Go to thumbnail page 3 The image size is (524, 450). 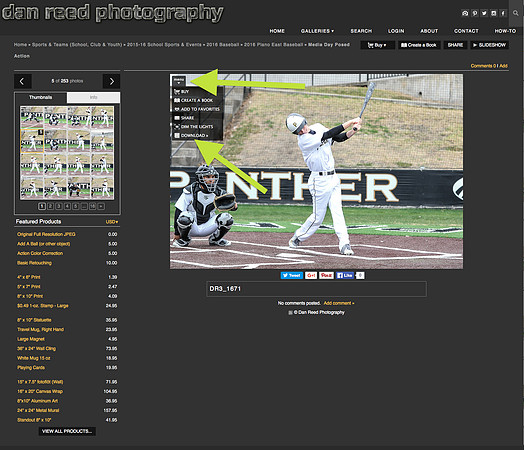(x=59, y=206)
